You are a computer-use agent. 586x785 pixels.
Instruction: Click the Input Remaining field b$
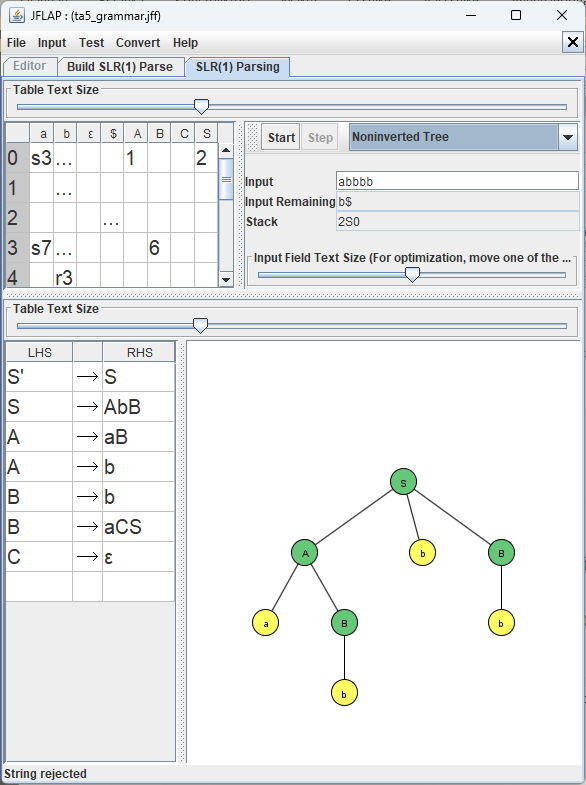coord(457,201)
